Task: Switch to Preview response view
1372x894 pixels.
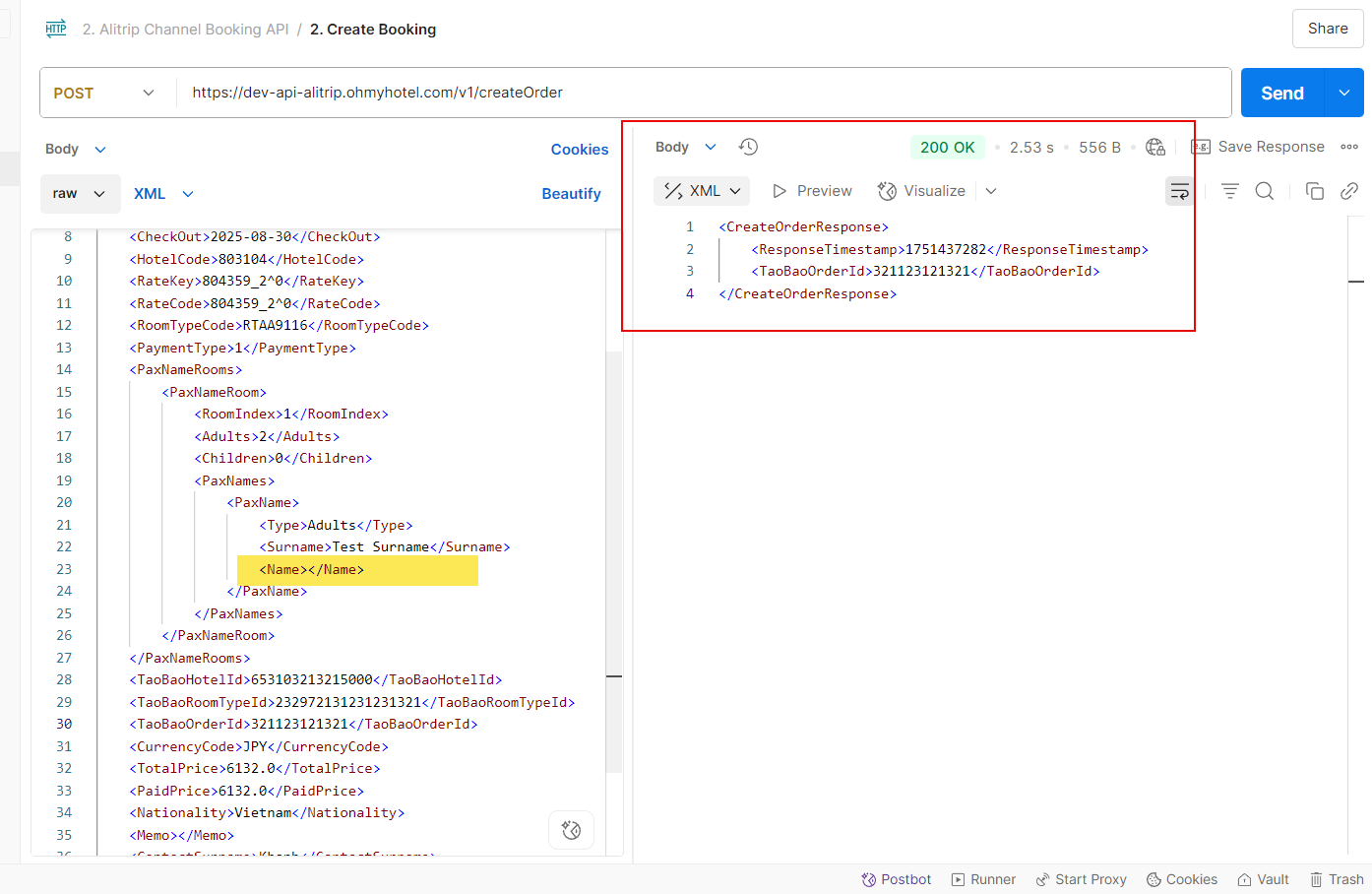Action: pyautogui.click(x=812, y=191)
